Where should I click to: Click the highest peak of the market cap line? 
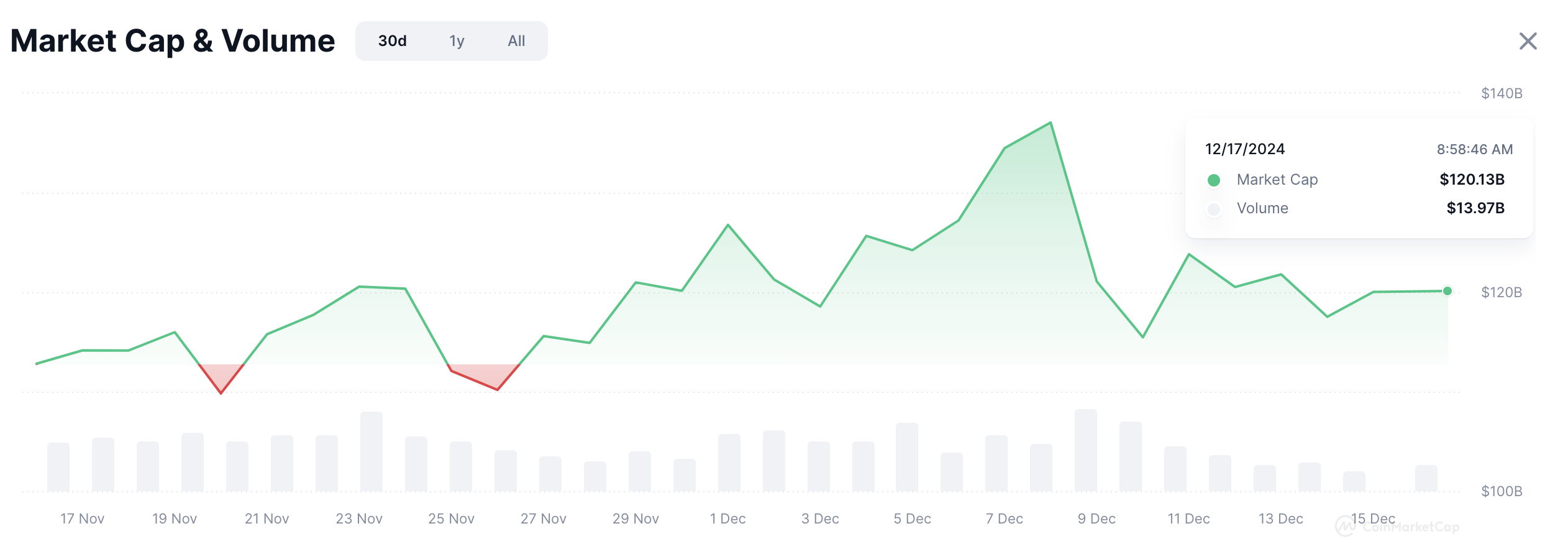coord(1051,123)
